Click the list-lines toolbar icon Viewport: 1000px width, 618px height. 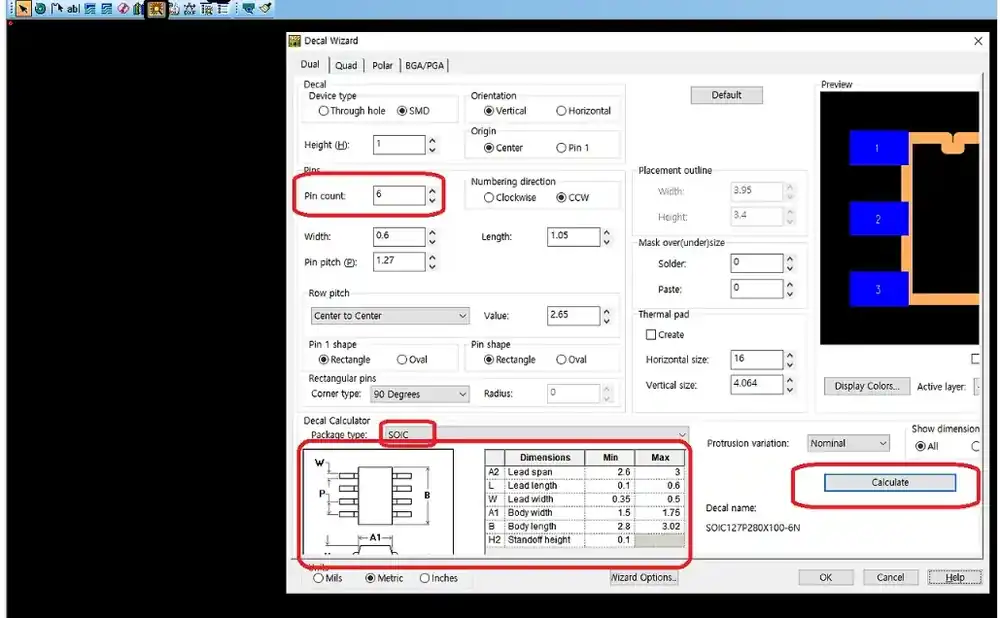click(x=222, y=8)
